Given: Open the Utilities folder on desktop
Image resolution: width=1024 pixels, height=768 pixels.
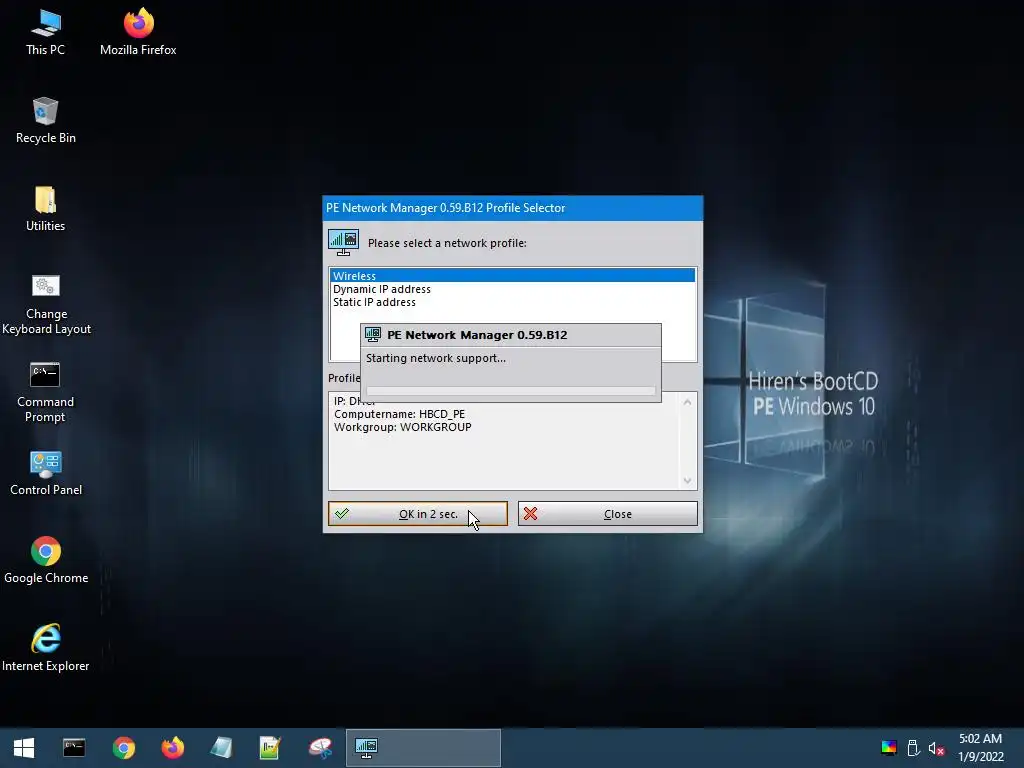Looking at the screenshot, I should pyautogui.click(x=45, y=209).
